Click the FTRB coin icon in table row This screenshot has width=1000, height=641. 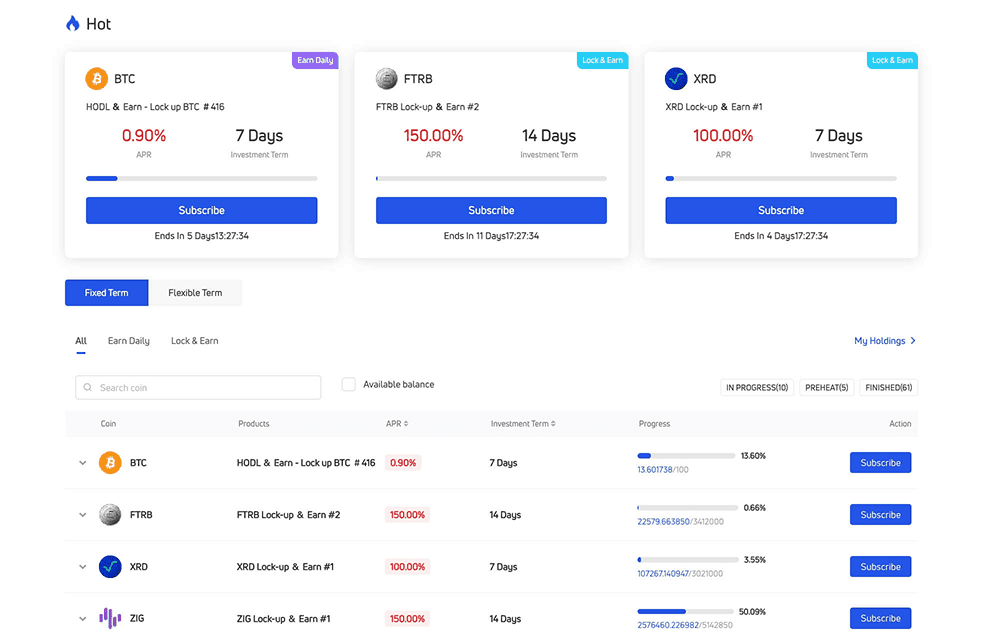(110, 515)
